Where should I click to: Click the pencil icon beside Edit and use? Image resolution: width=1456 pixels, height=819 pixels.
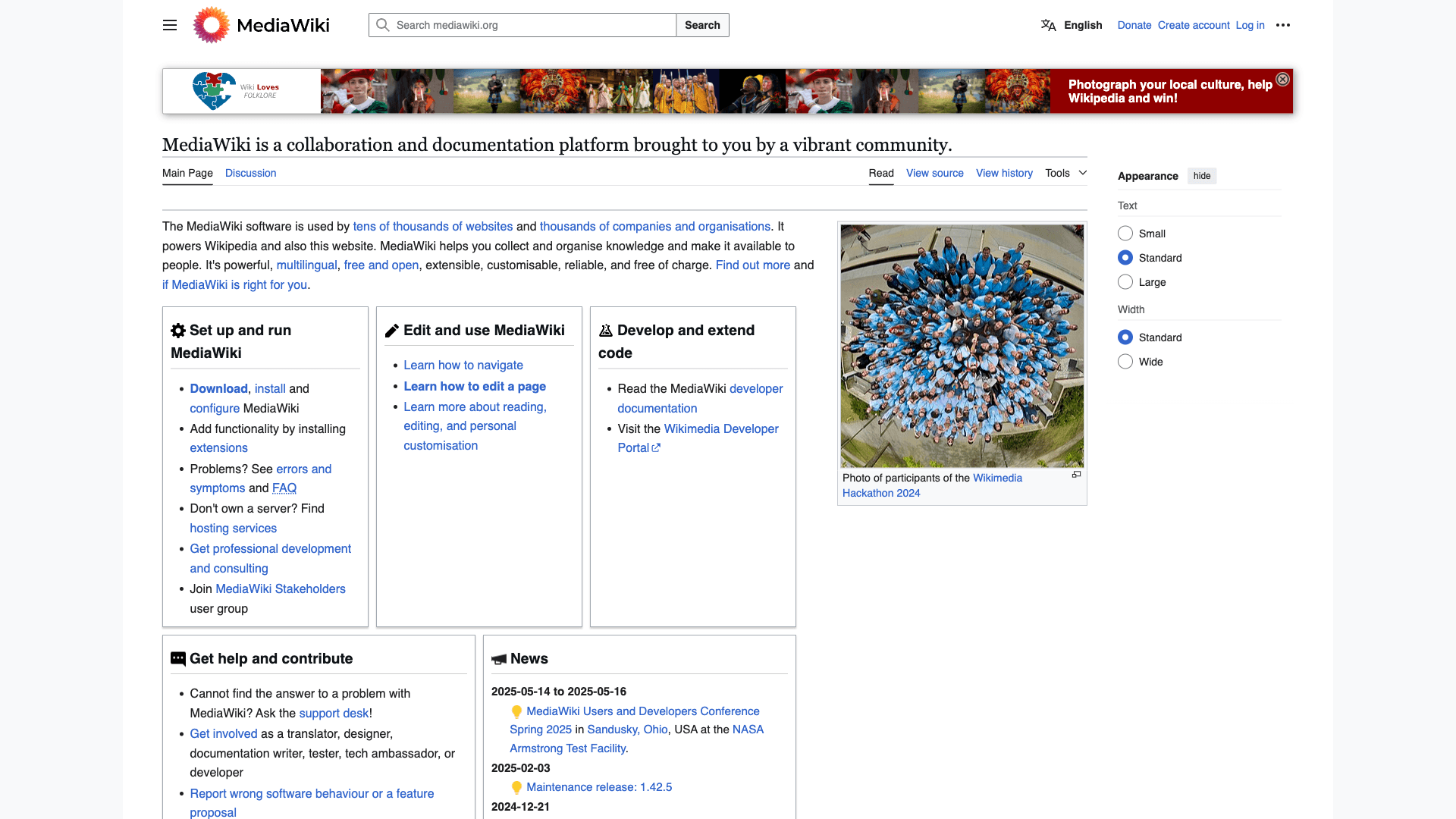point(392,331)
